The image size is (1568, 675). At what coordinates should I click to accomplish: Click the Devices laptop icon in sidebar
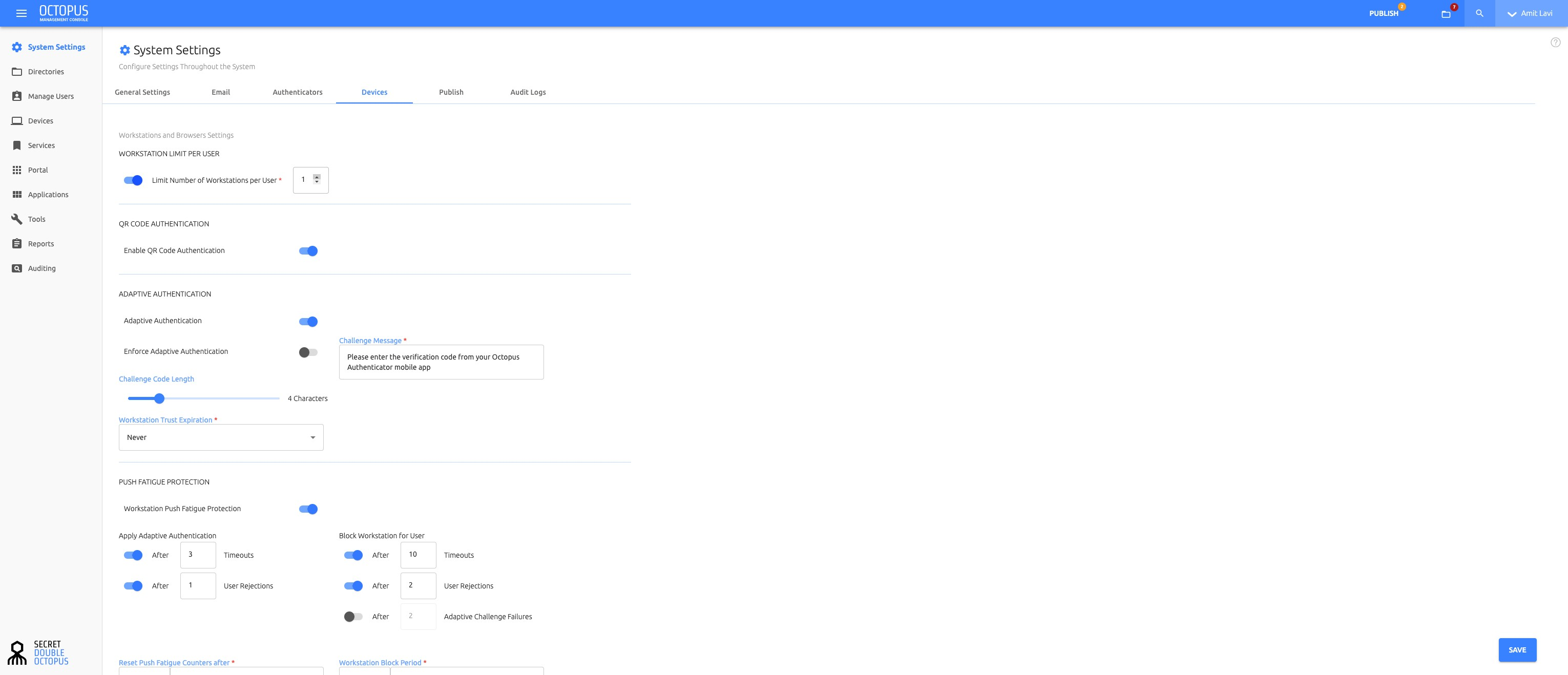pos(17,121)
